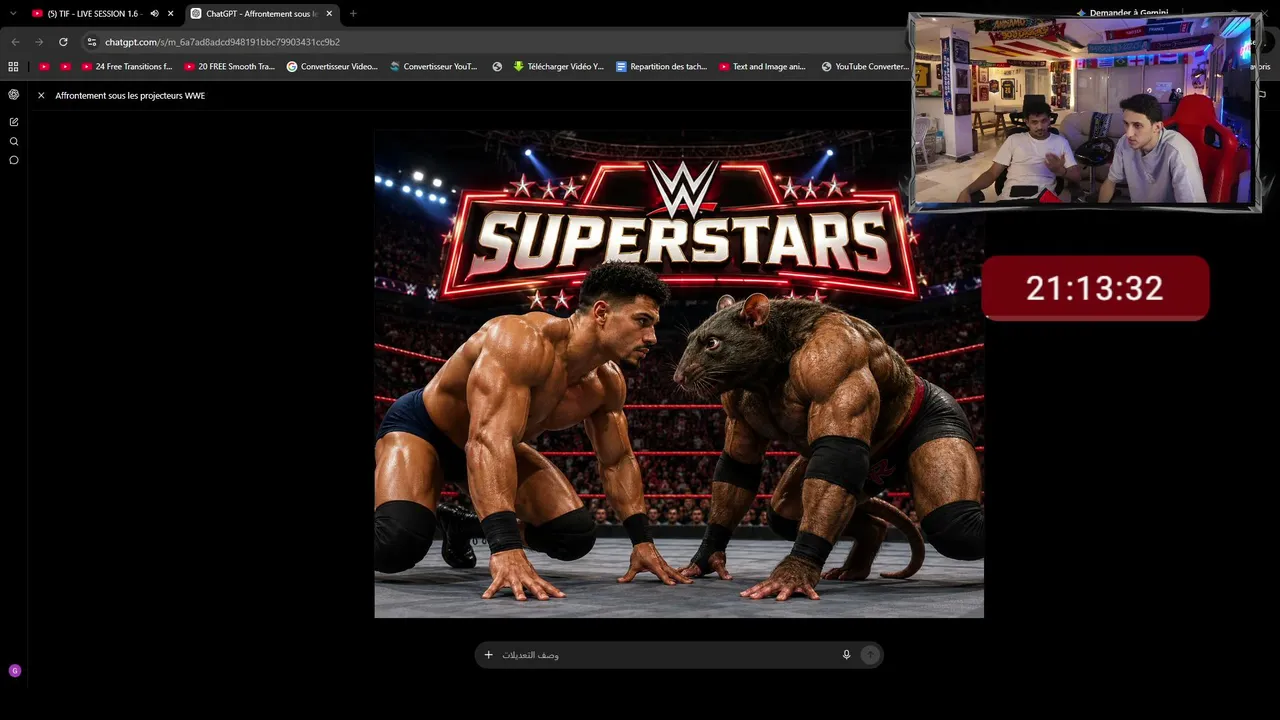Click the webcam overlay video

pyautogui.click(x=1085, y=112)
